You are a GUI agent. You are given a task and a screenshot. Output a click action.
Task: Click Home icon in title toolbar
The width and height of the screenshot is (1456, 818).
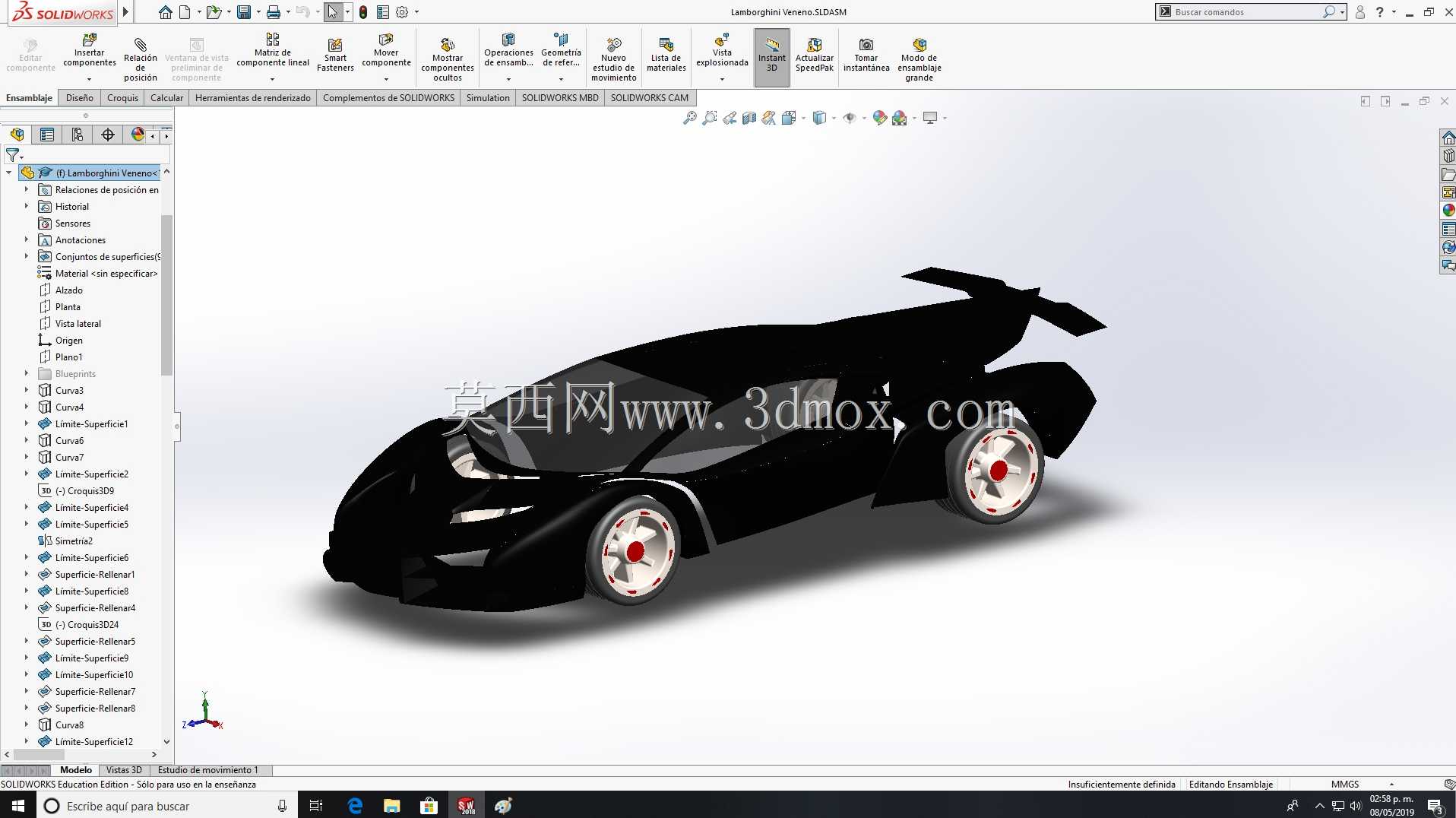[166, 12]
